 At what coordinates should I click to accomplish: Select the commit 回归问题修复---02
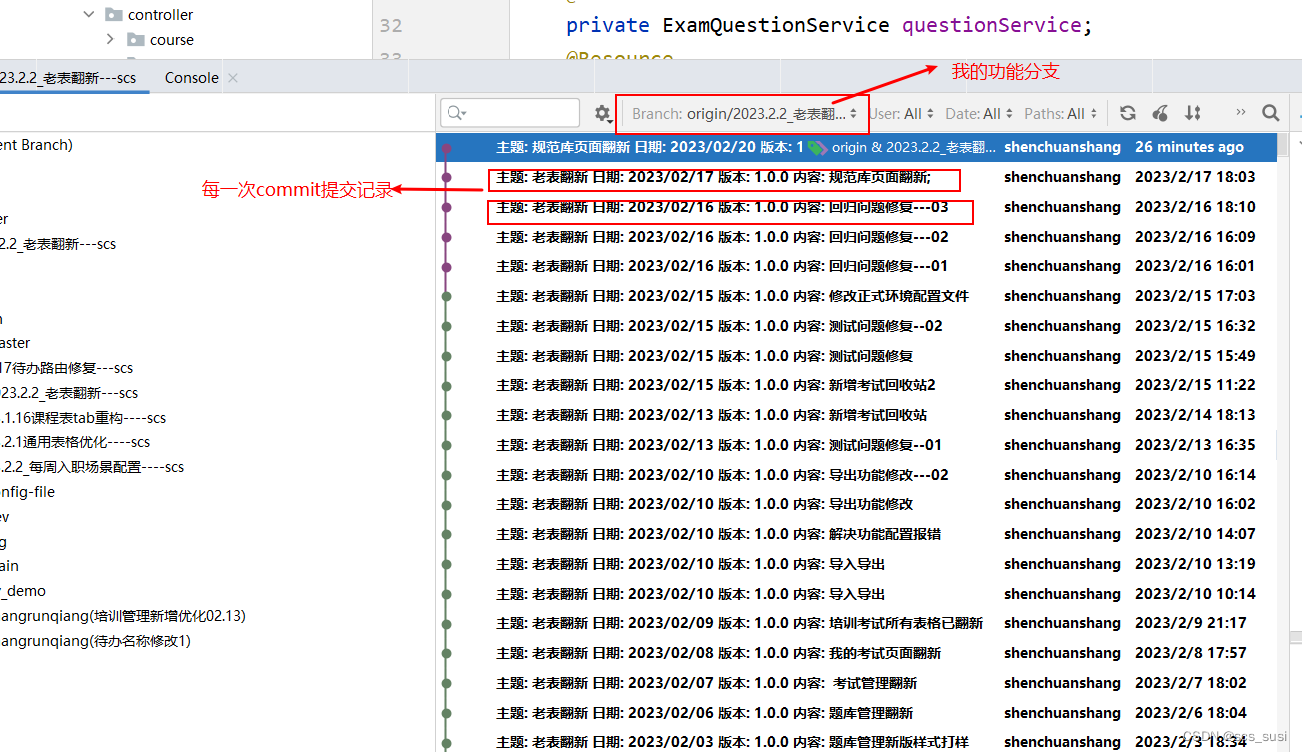coord(856,237)
